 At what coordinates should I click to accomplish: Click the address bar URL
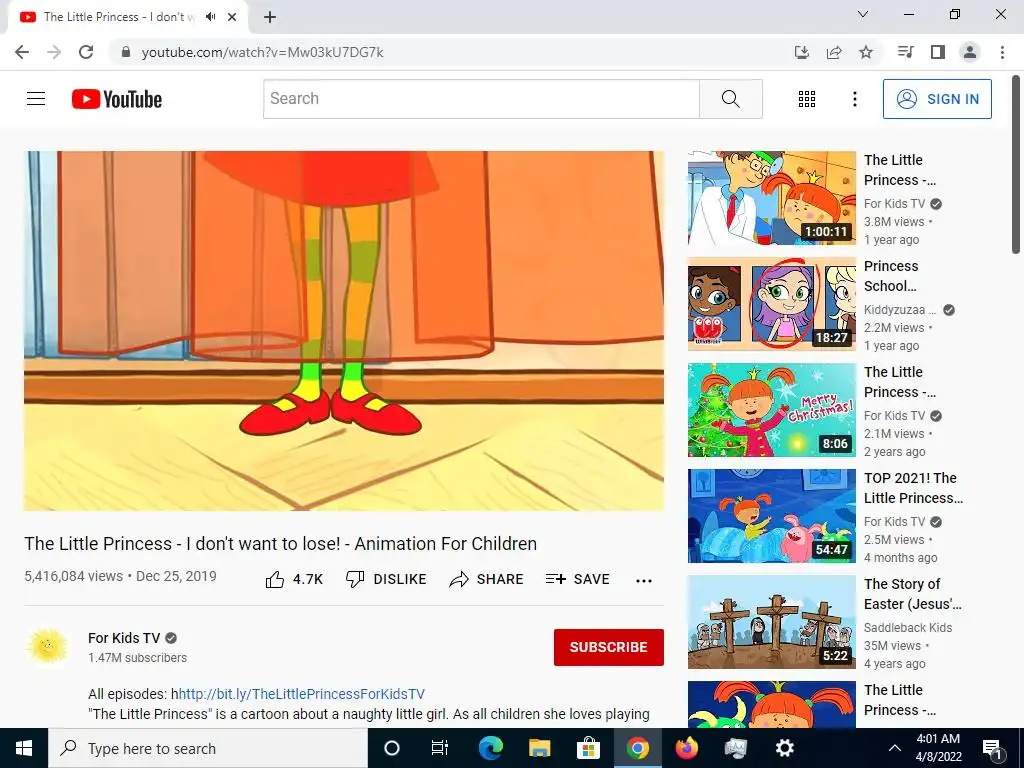263,52
